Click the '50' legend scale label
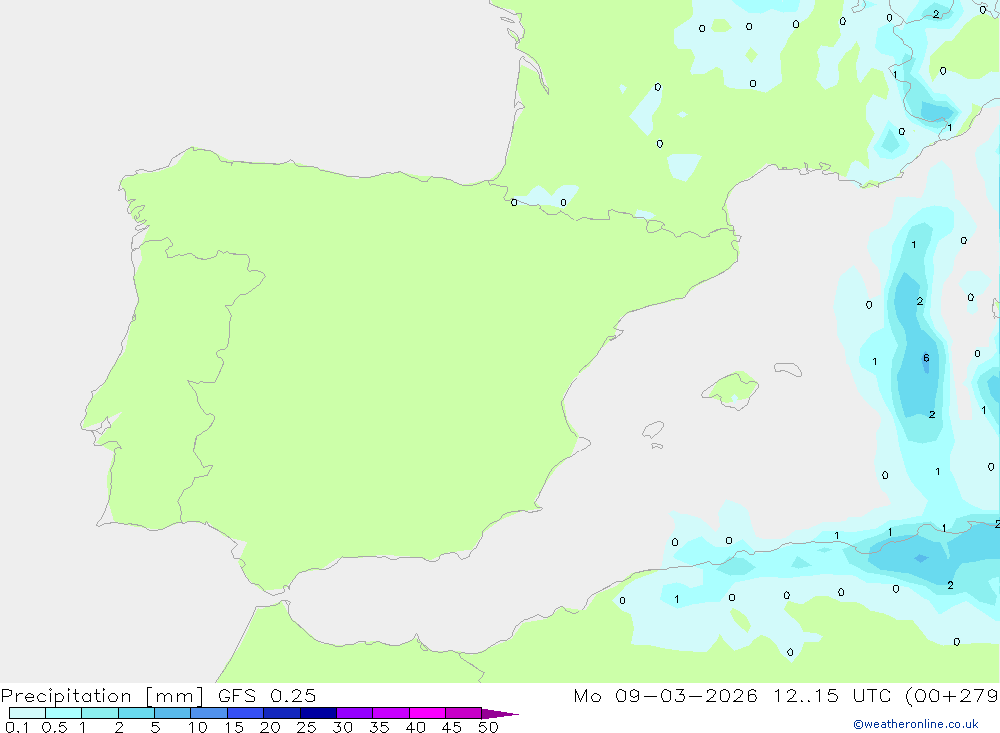 coord(488,727)
